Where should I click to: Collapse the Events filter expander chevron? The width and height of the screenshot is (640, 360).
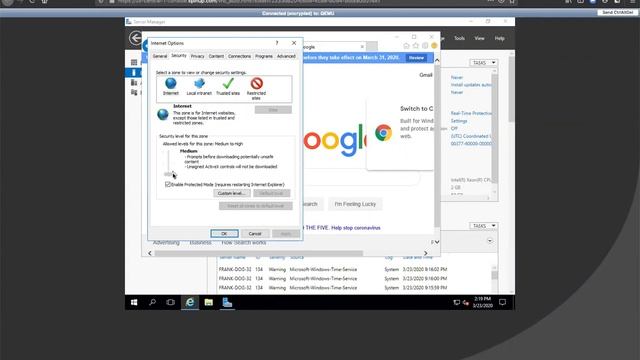pos(490,241)
